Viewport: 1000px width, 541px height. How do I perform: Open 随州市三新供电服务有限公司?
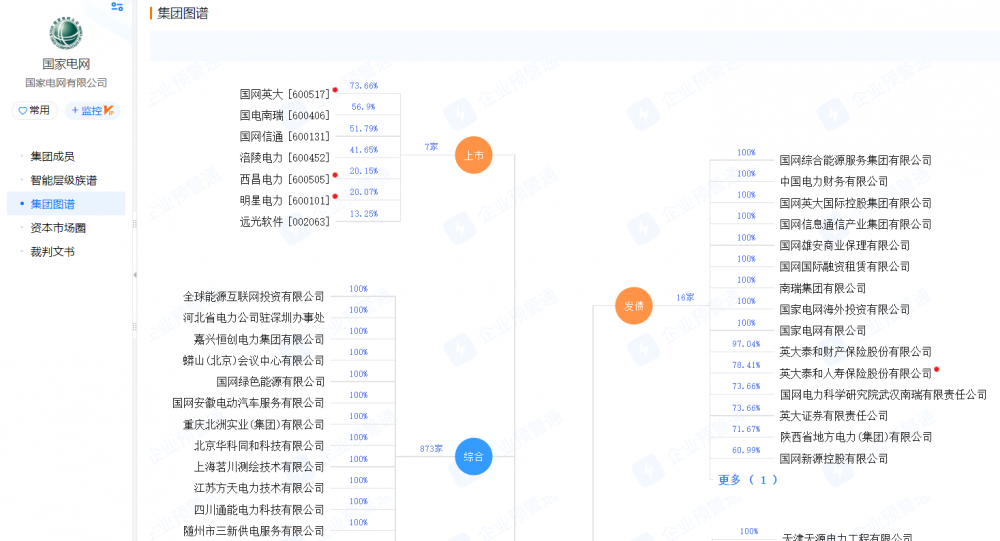point(253,531)
